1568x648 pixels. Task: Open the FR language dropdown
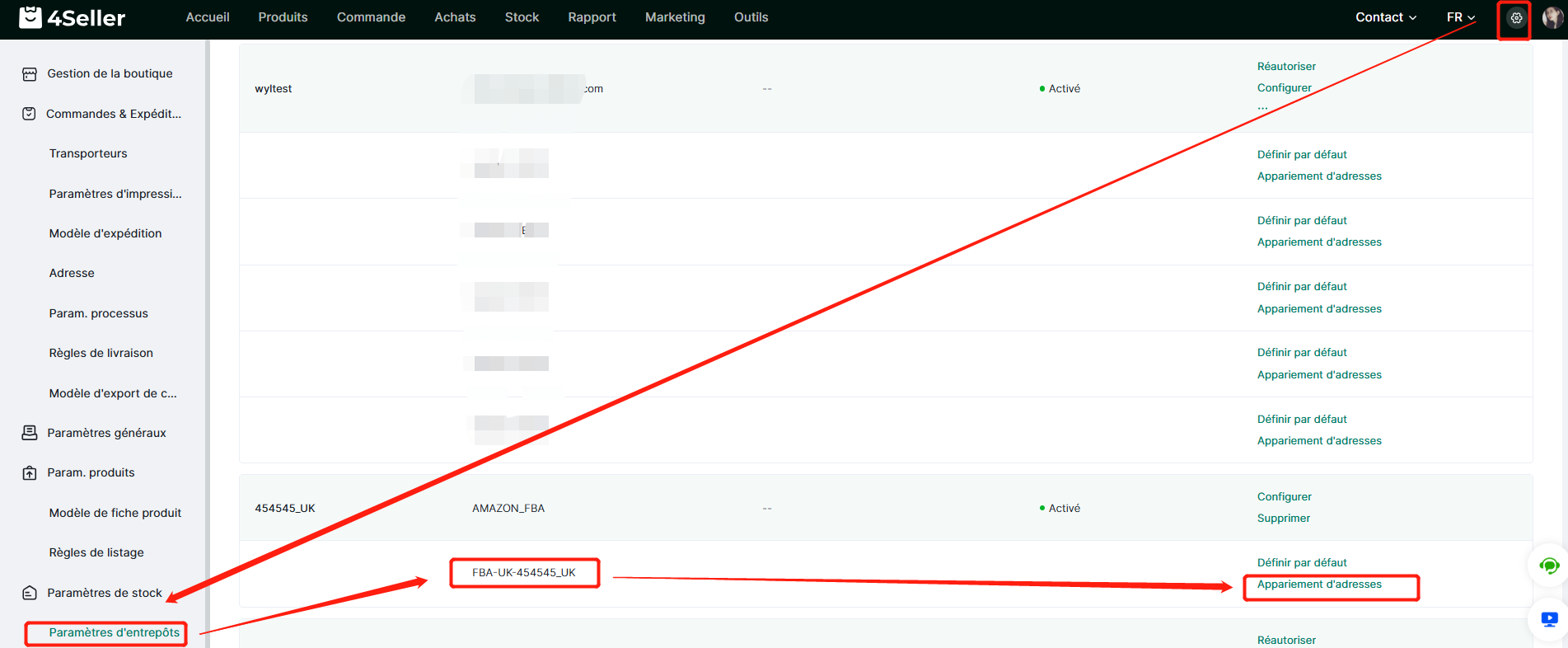pos(1461,17)
